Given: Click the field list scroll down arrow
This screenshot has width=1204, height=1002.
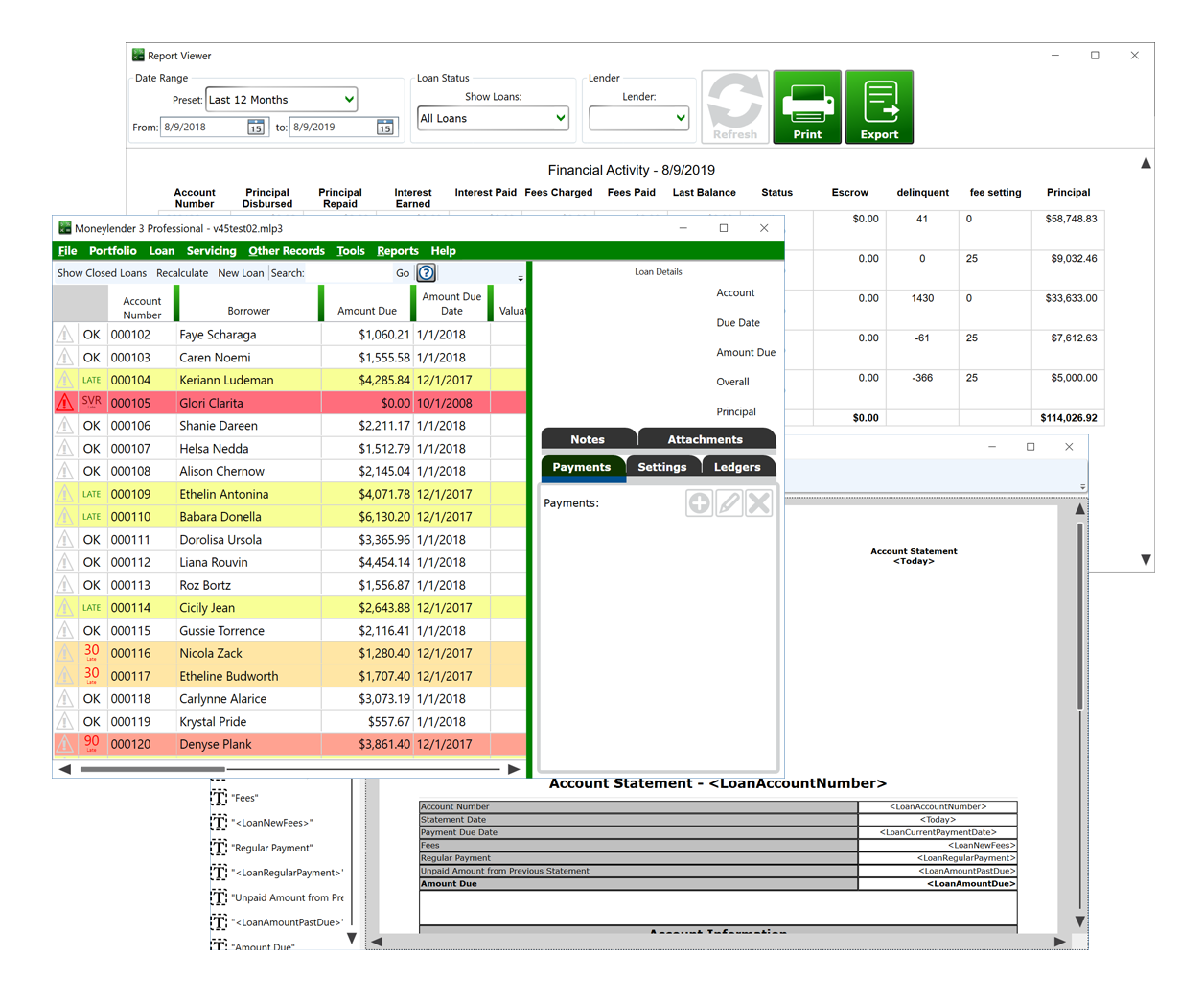Looking at the screenshot, I should point(352,939).
